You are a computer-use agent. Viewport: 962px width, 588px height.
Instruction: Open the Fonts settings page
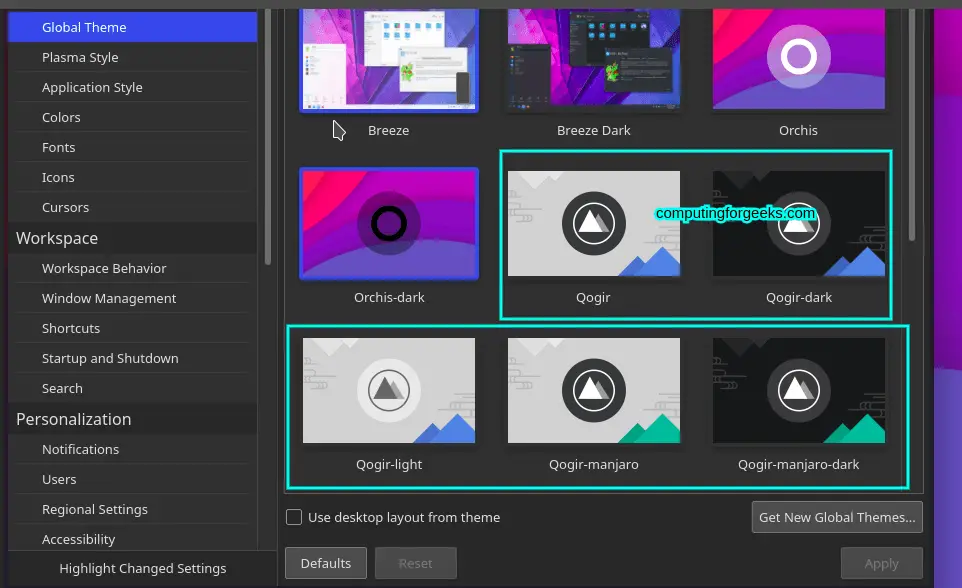tap(133, 147)
